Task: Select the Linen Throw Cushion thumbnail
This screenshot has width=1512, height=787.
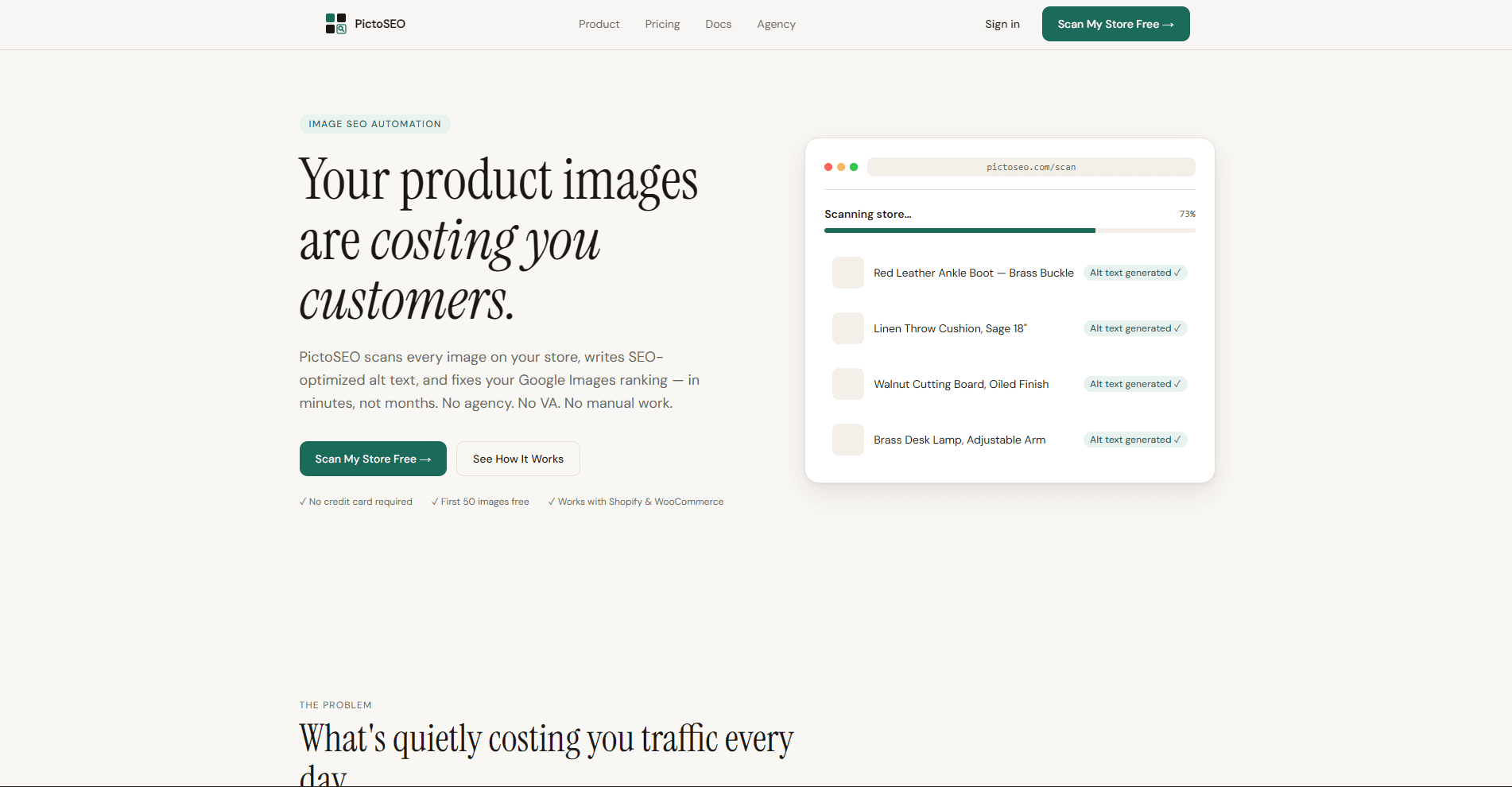Action: [848, 328]
